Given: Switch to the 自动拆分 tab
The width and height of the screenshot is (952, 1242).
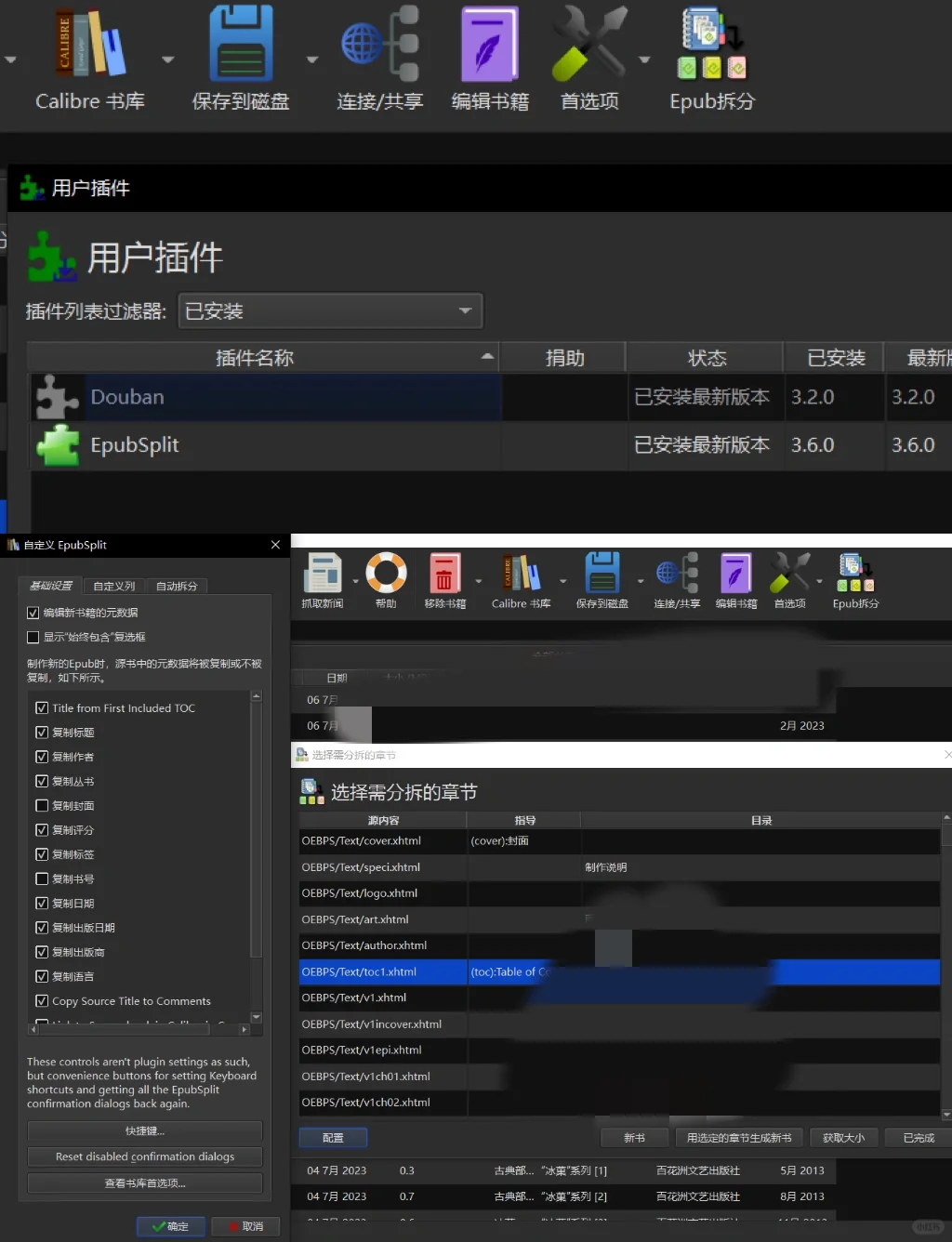Looking at the screenshot, I should pos(177,586).
